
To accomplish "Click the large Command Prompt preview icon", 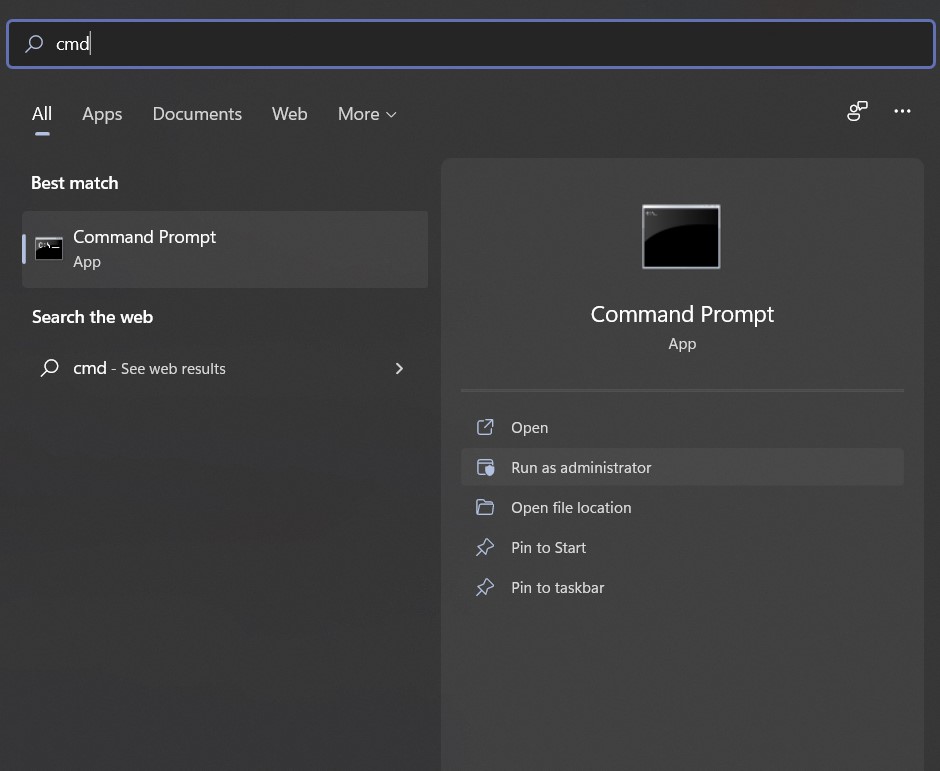I will point(681,237).
